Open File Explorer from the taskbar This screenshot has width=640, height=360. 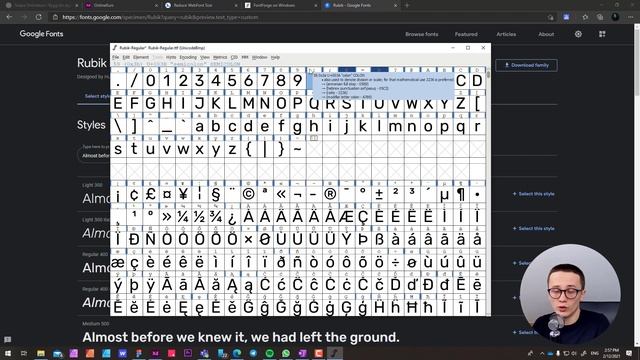coord(41,353)
